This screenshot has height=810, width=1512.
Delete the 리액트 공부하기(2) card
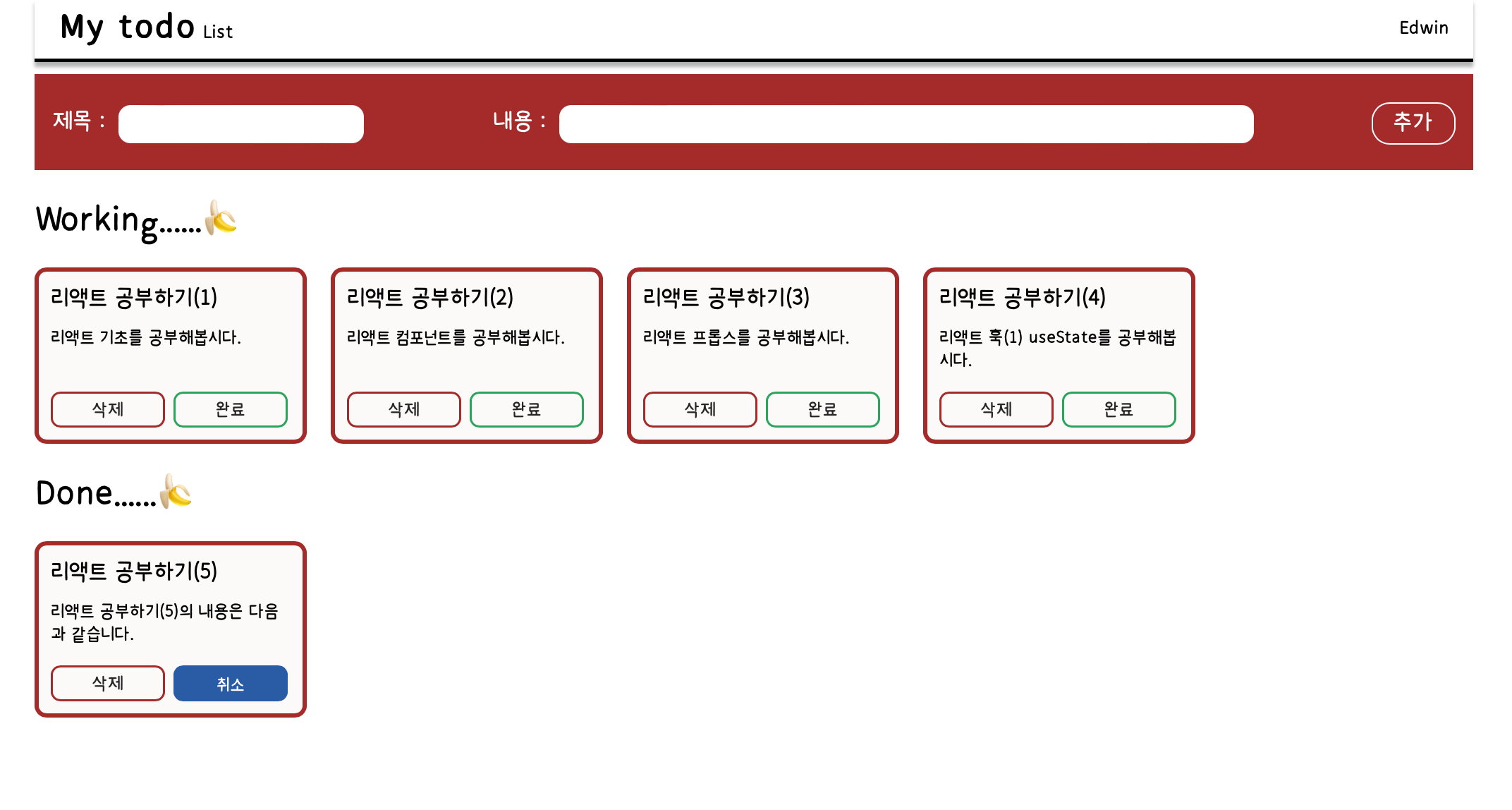404,409
